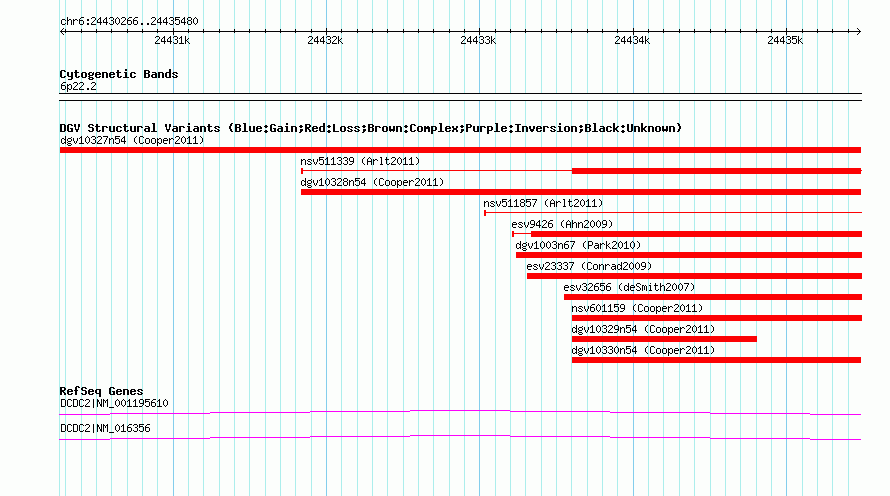This screenshot has height=496, width=890.
Task: Select the dgv10330n54 (Cooper2011) variant label
Action: [643, 351]
